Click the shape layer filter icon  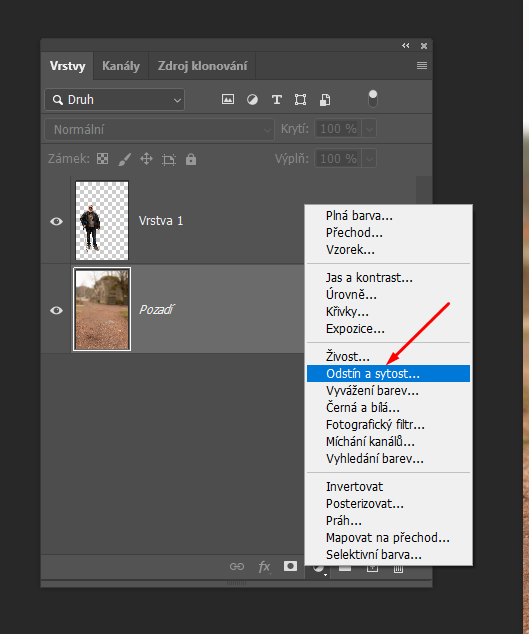pos(300,99)
